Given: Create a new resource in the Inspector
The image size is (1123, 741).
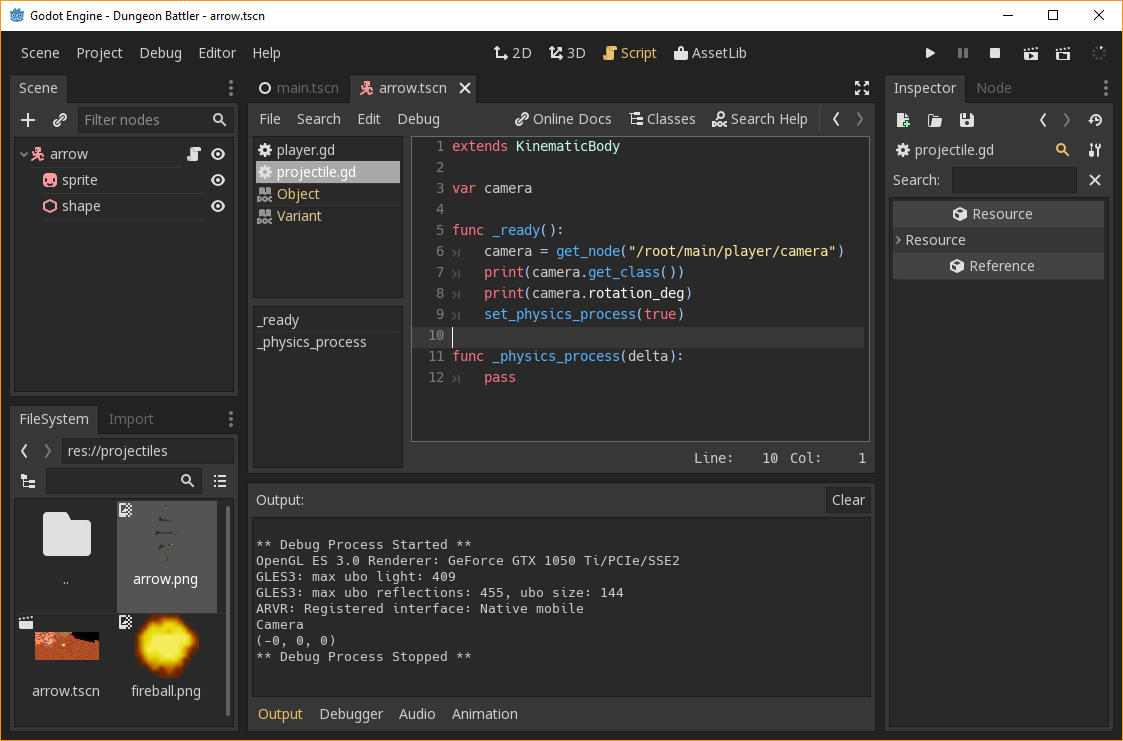Looking at the screenshot, I should coord(902,120).
